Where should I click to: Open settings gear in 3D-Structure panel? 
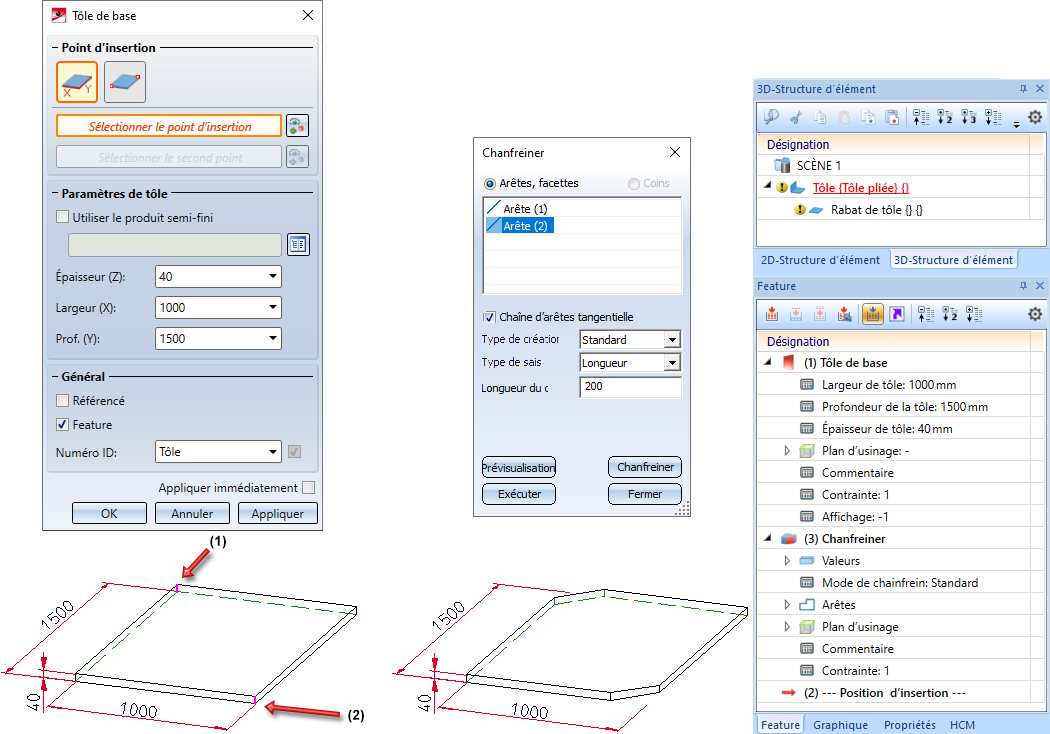[1034, 117]
